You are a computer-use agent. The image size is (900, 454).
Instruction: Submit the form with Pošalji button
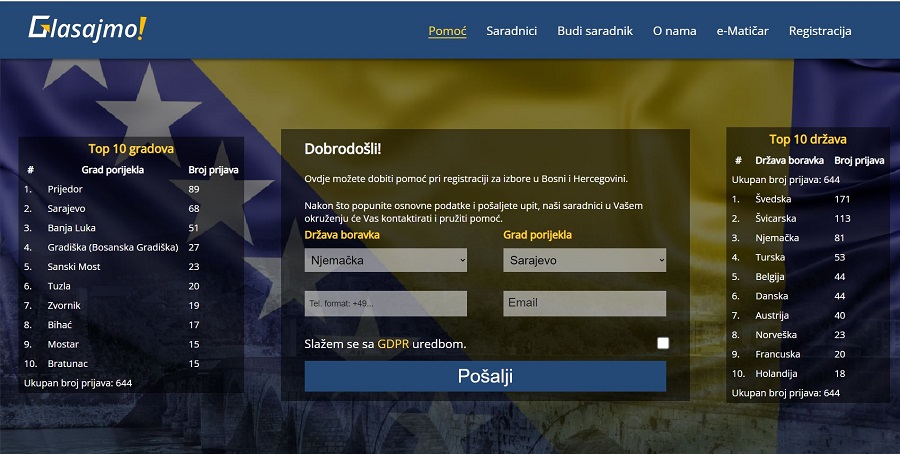[485, 376]
